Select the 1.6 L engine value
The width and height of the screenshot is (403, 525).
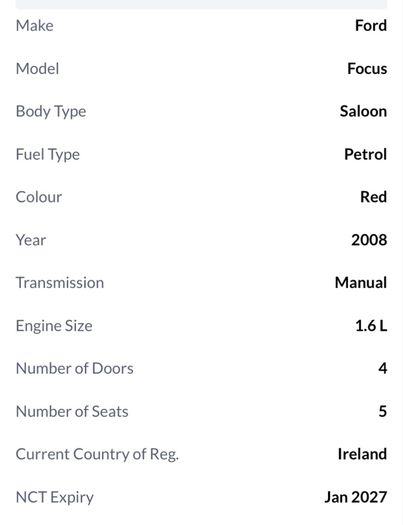(x=371, y=326)
